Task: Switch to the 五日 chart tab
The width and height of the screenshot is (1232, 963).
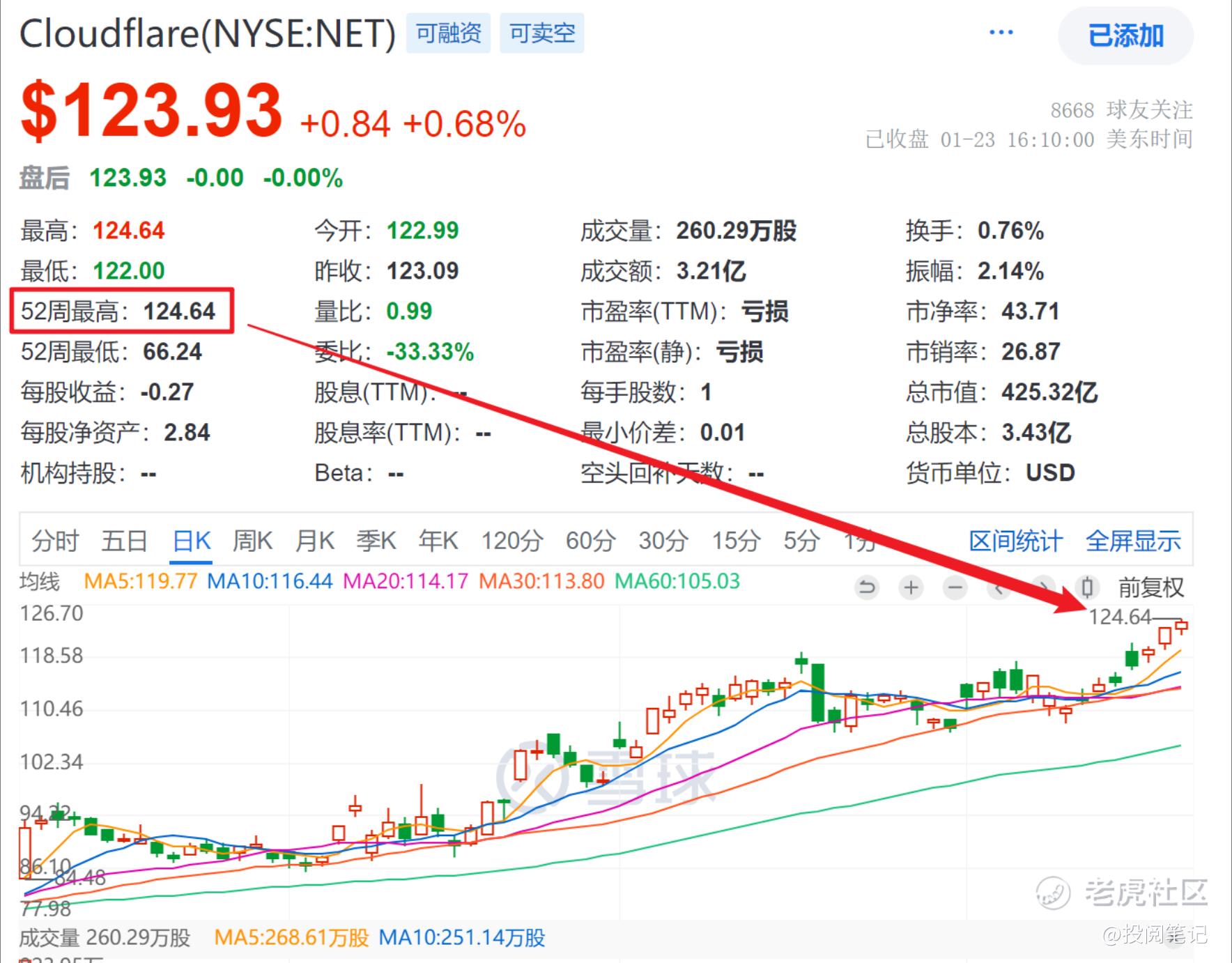Action: (125, 541)
